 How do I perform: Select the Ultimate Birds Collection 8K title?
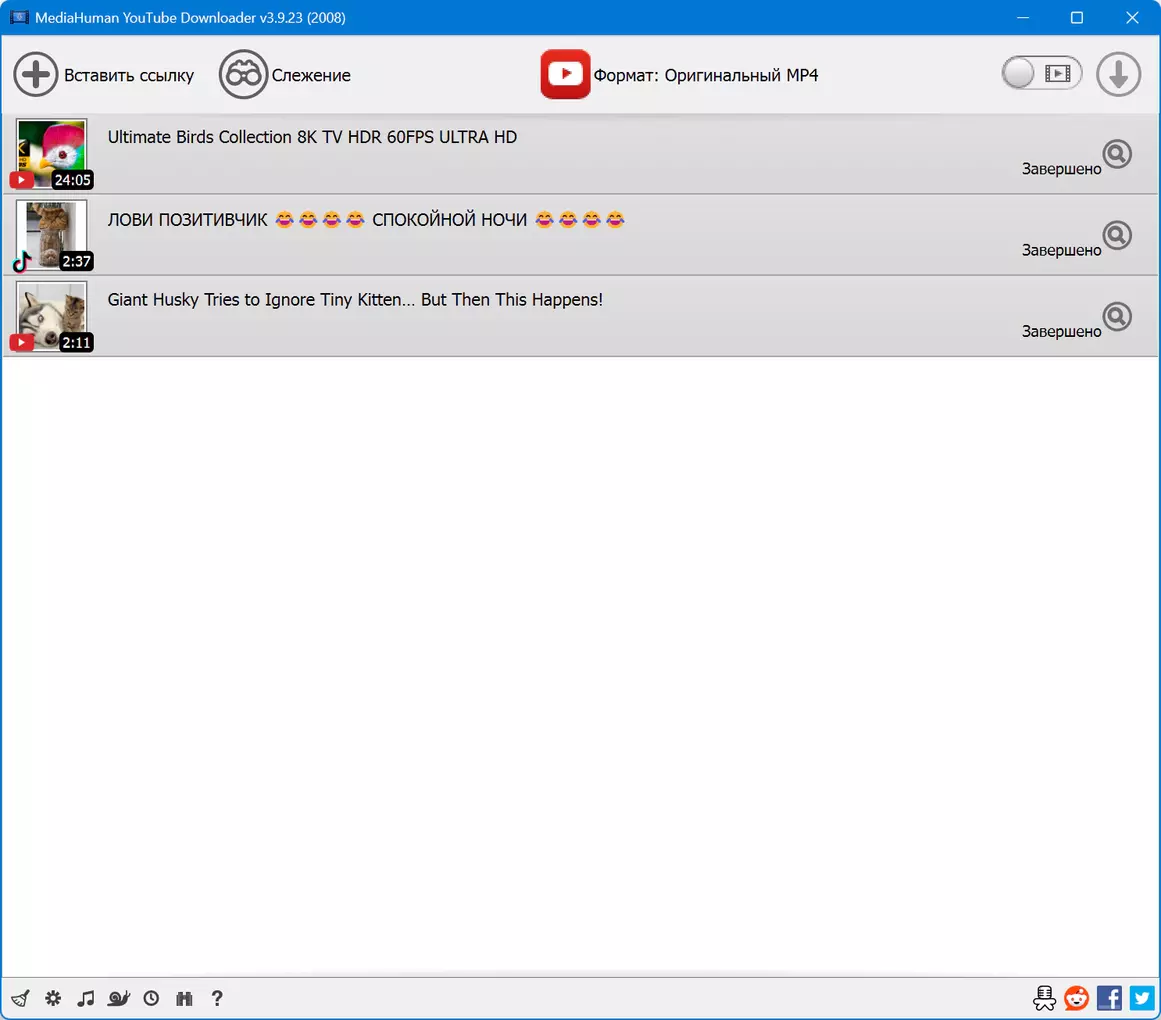312,137
